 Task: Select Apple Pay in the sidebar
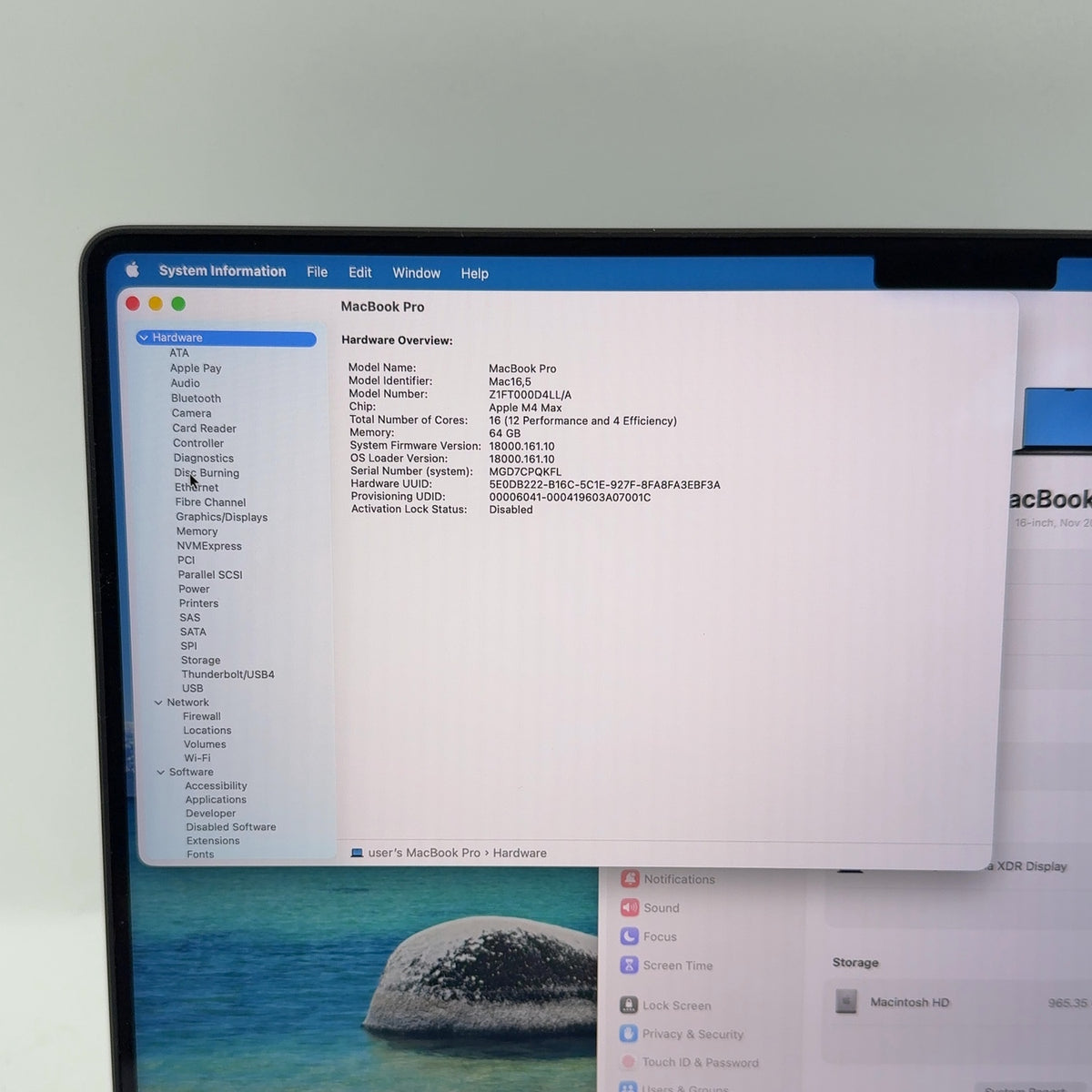pos(196,369)
